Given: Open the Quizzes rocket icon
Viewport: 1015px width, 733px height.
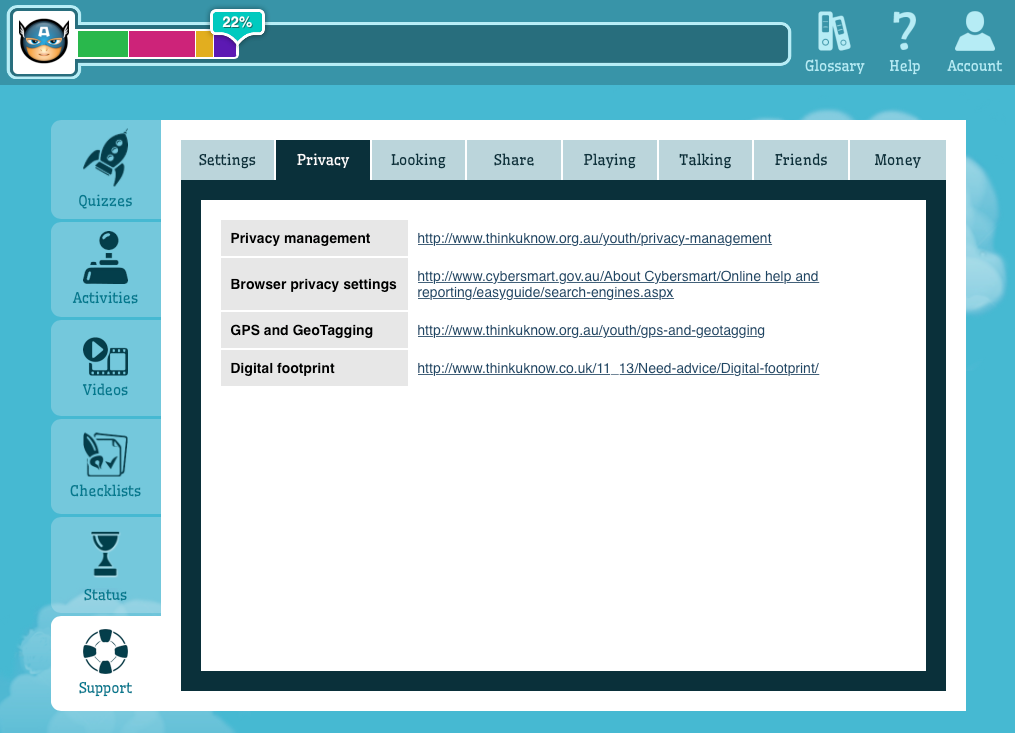Looking at the screenshot, I should 105,157.
